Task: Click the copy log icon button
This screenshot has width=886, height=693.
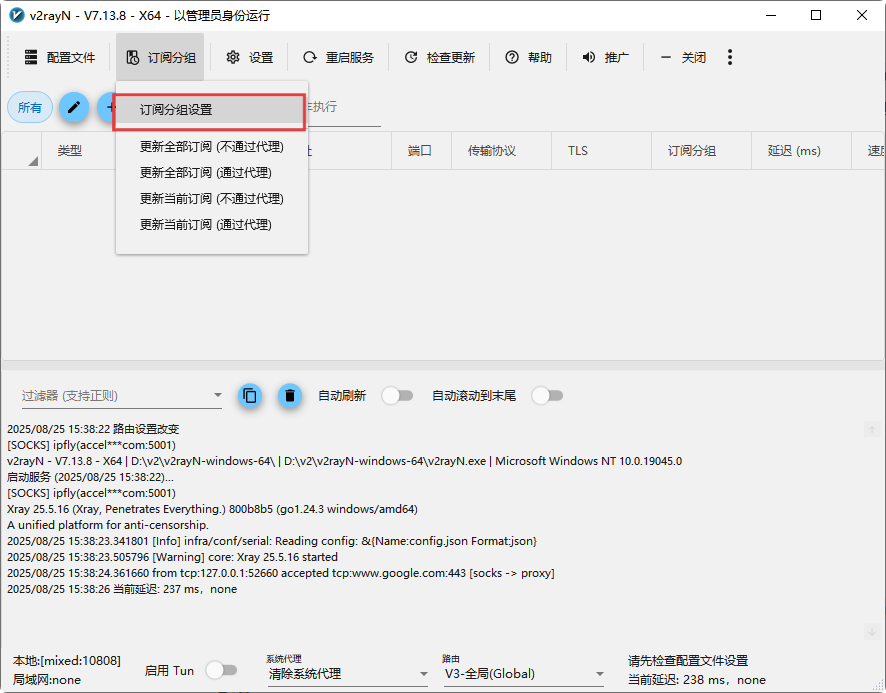Action: (250, 396)
